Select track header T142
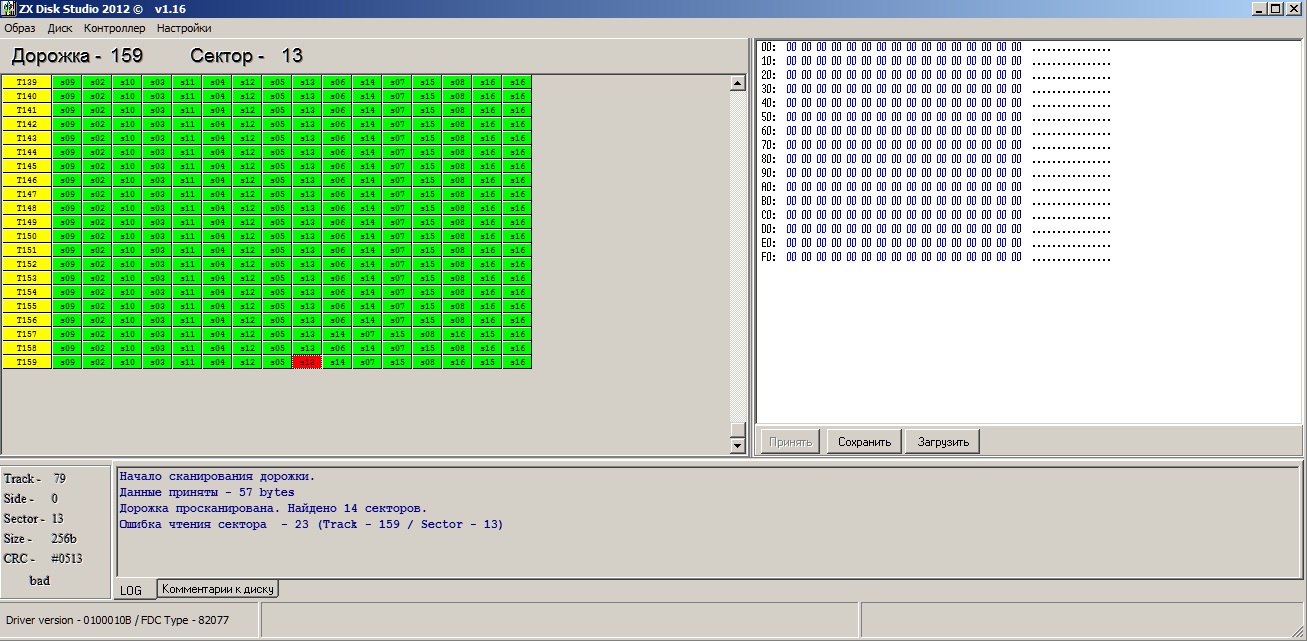The height and width of the screenshot is (641, 1307). point(27,124)
